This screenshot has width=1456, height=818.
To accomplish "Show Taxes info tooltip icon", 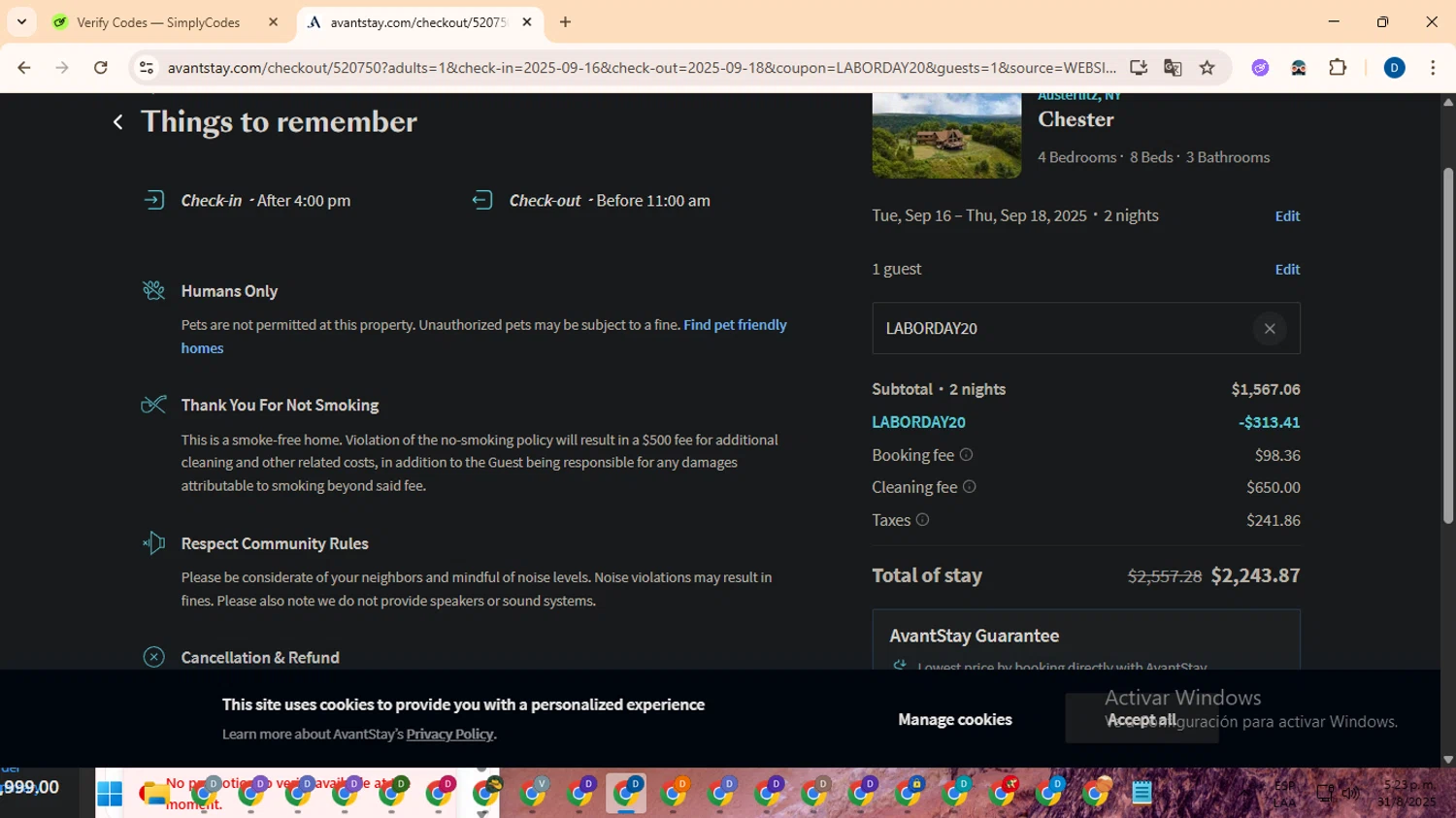I will coord(922,520).
